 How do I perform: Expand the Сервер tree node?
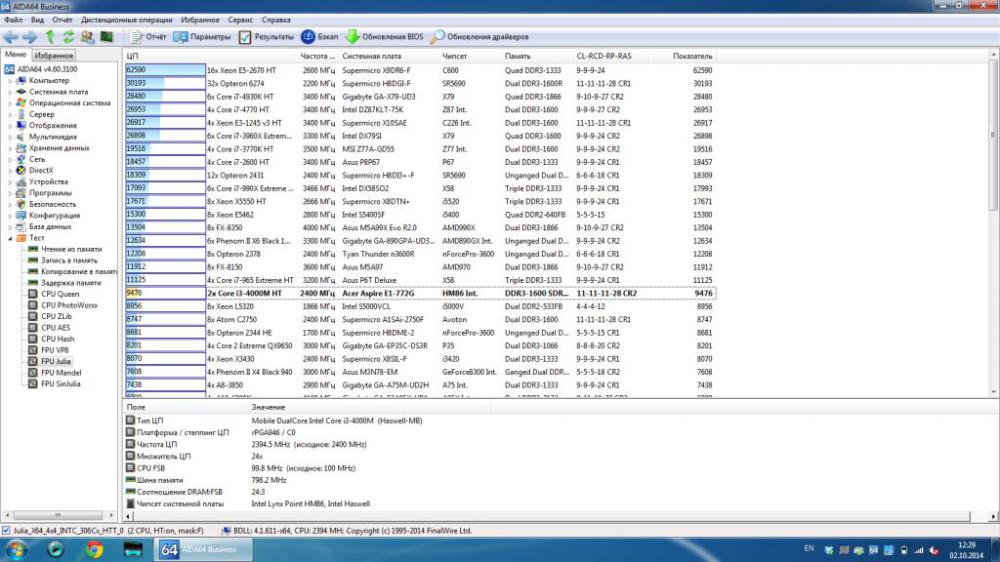10,115
